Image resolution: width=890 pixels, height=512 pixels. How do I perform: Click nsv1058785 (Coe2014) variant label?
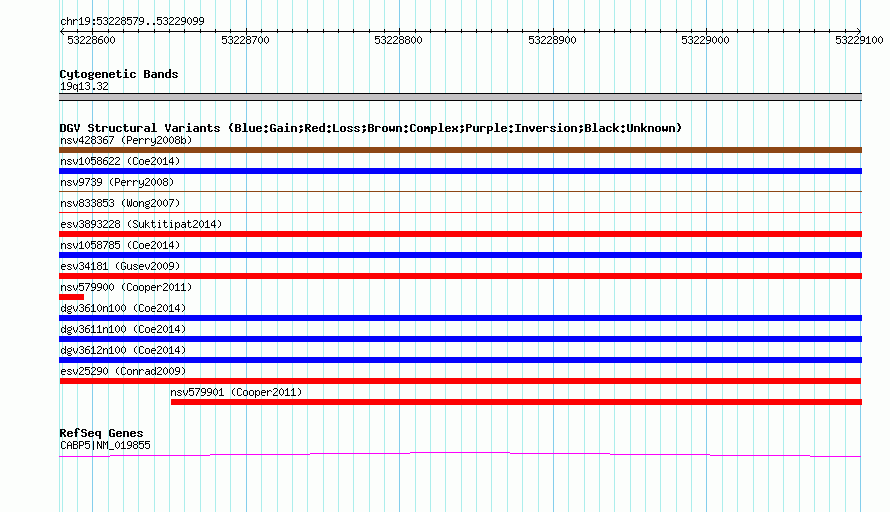pyautogui.click(x=120, y=245)
